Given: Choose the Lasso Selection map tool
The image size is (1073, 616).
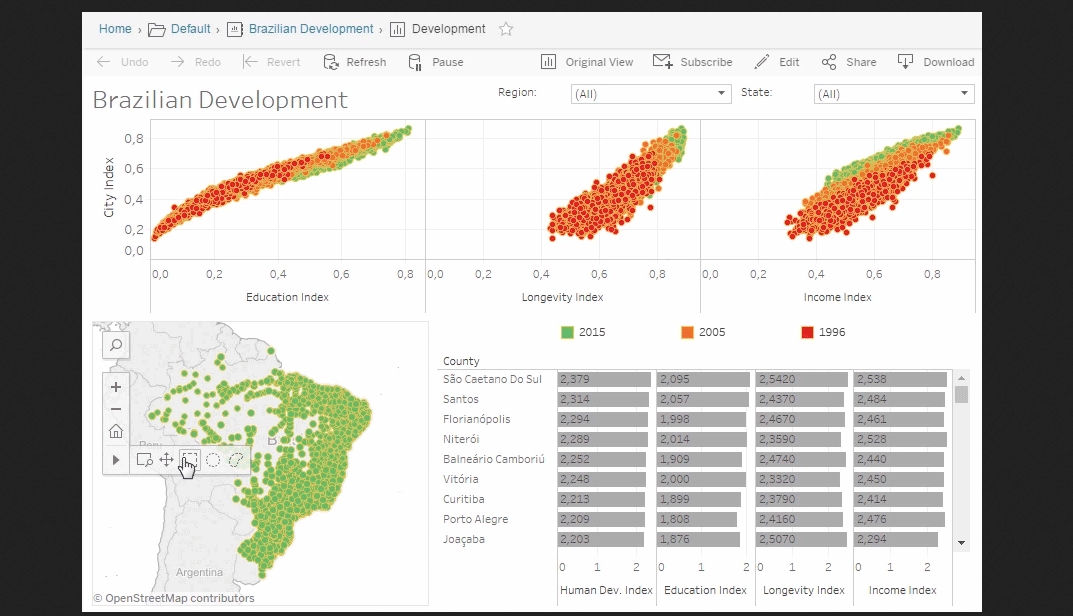Looking at the screenshot, I should tap(236, 460).
